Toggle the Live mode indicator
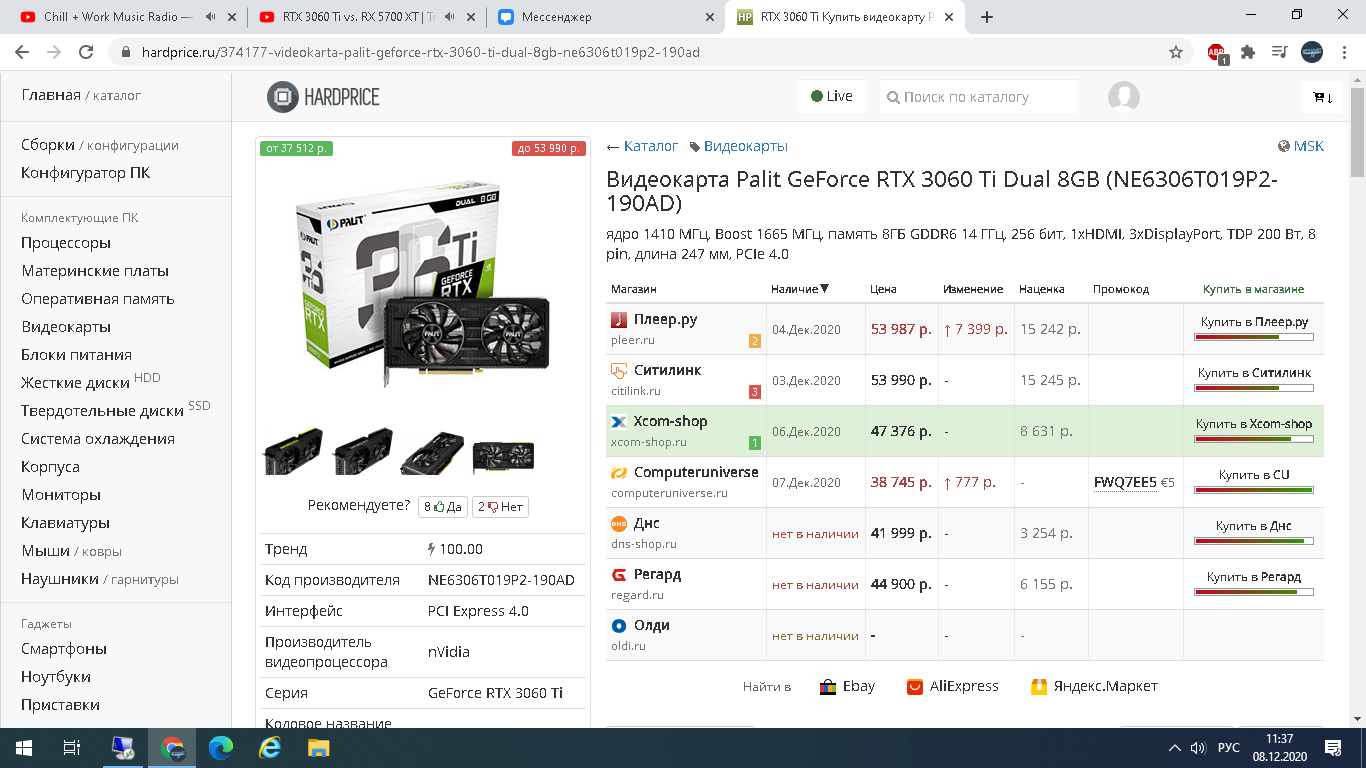Image resolution: width=1366 pixels, height=768 pixels. 831,96
